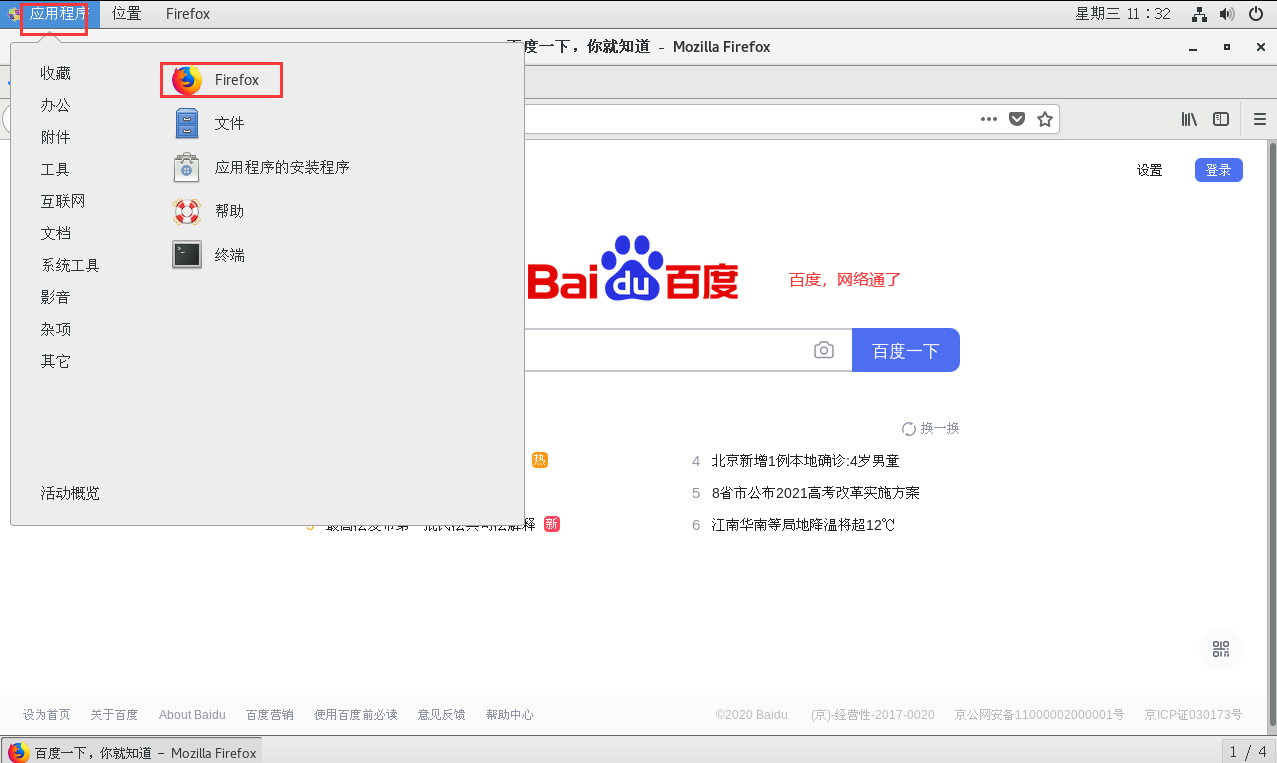Screen dimensions: 1277x763
Task: Select the 收藏 favorites category
Action: click(x=56, y=73)
